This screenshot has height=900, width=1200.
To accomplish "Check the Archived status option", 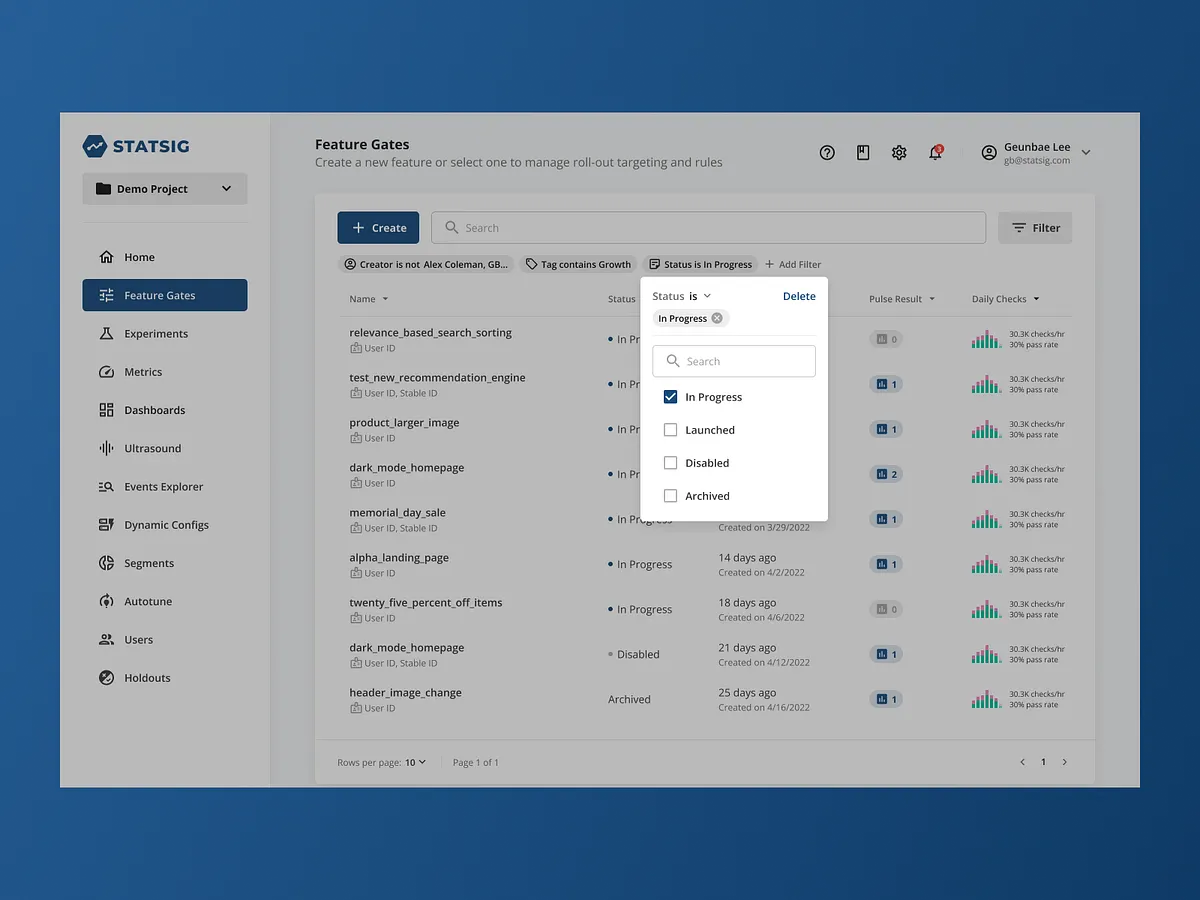I will (670, 495).
